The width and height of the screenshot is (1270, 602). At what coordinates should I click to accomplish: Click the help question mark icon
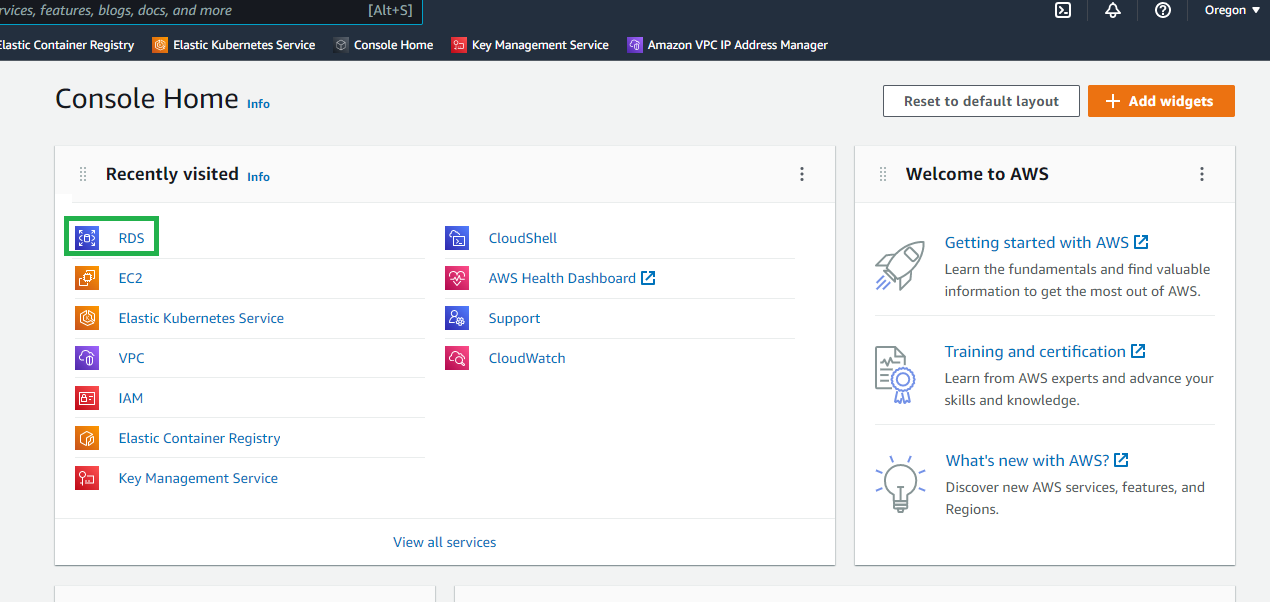coord(1162,10)
